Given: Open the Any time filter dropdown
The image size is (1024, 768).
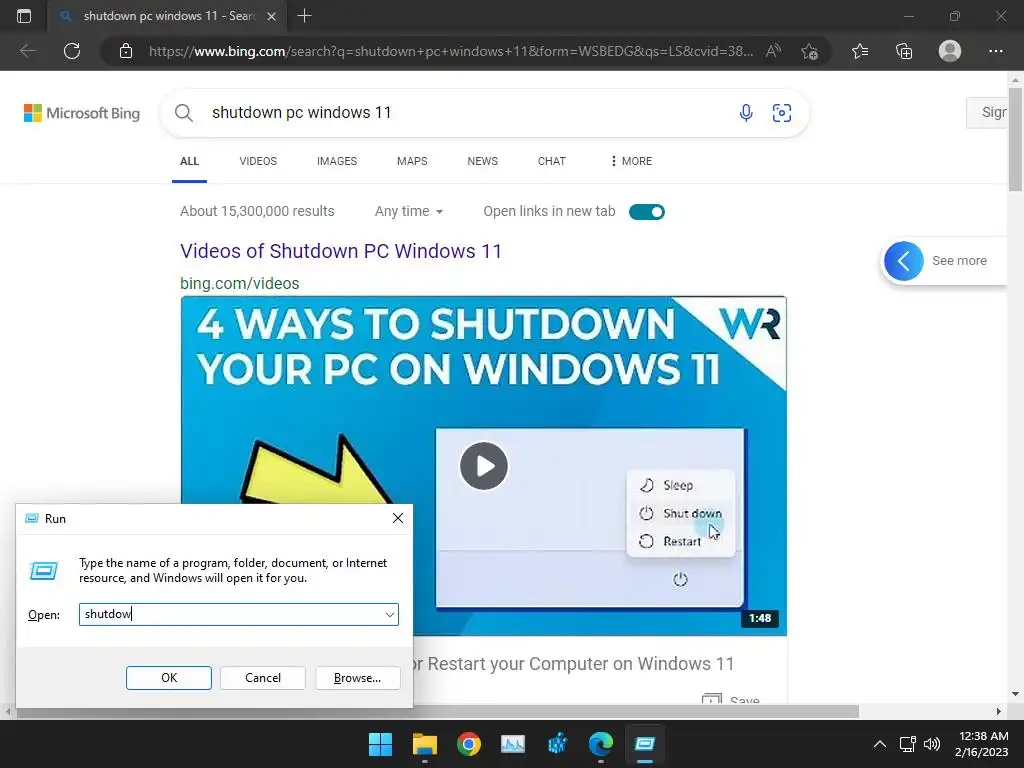Looking at the screenshot, I should pyautogui.click(x=409, y=212).
